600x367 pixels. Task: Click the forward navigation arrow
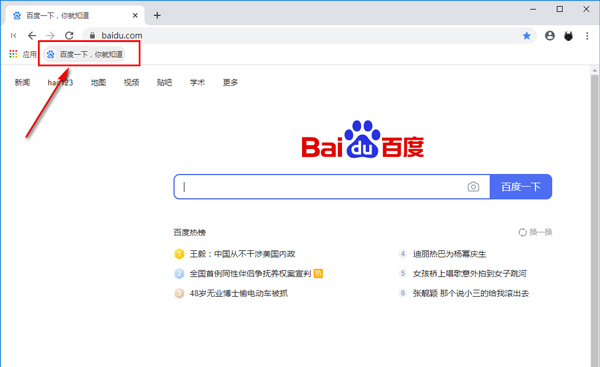click(x=51, y=36)
